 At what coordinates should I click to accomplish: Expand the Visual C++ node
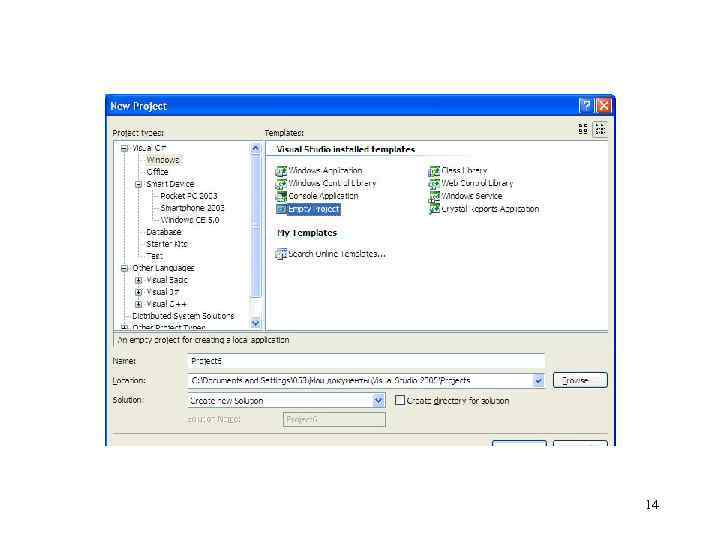[x=138, y=304]
